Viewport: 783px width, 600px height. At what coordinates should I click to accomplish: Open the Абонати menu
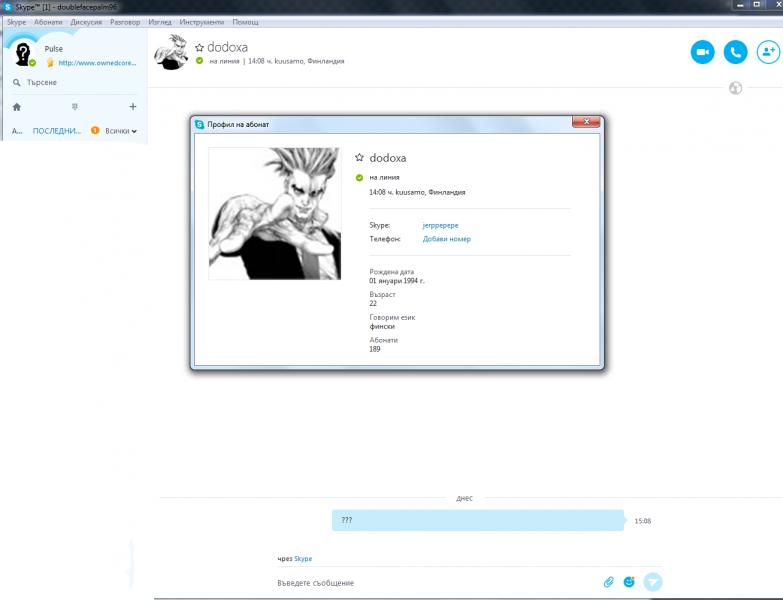[48, 22]
